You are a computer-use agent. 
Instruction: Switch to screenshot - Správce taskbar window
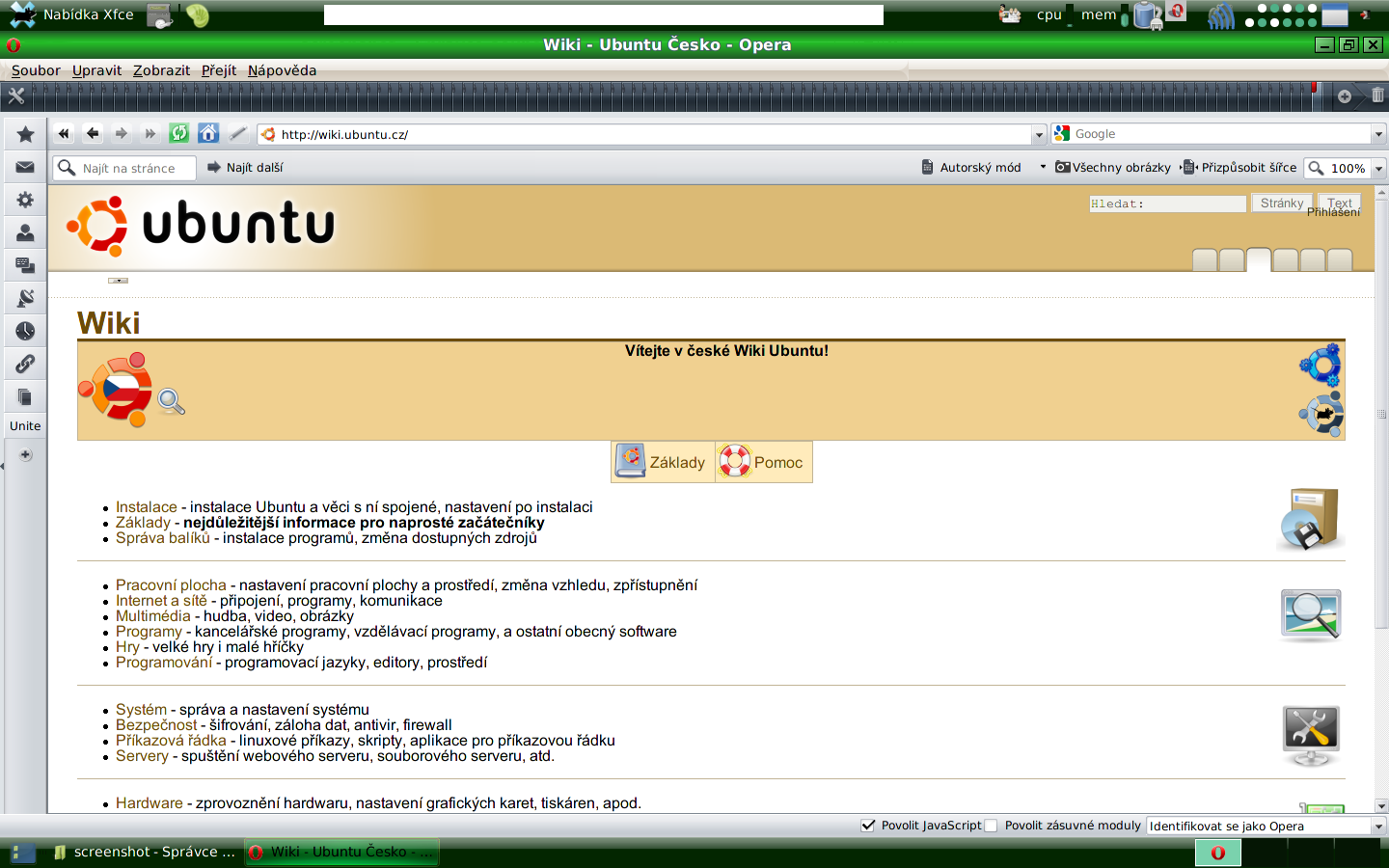point(145,852)
